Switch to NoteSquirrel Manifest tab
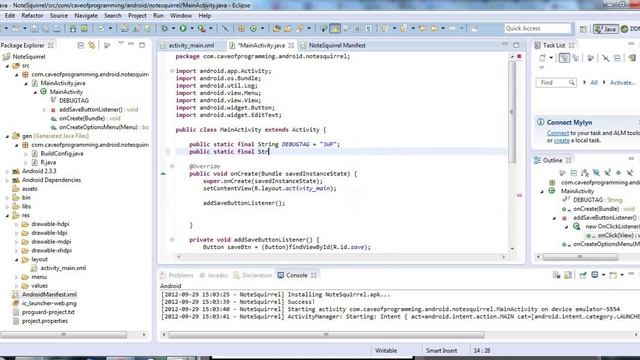Image resolution: width=640 pixels, height=360 pixels. [337, 45]
